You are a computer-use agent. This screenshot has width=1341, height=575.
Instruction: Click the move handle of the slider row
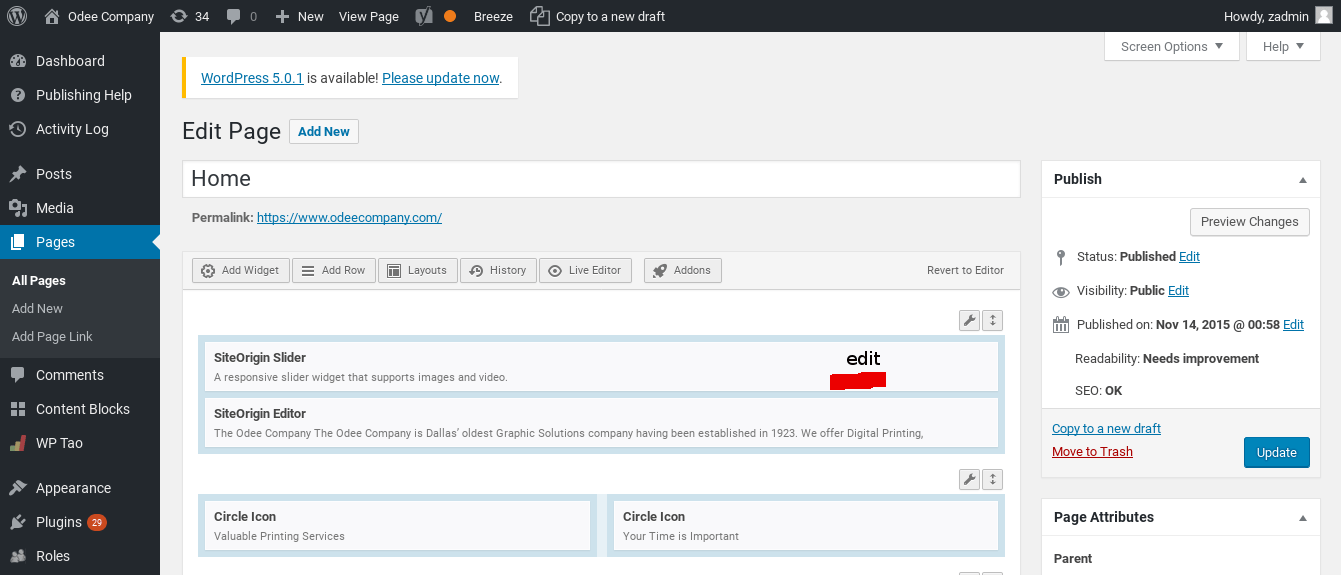click(992, 320)
